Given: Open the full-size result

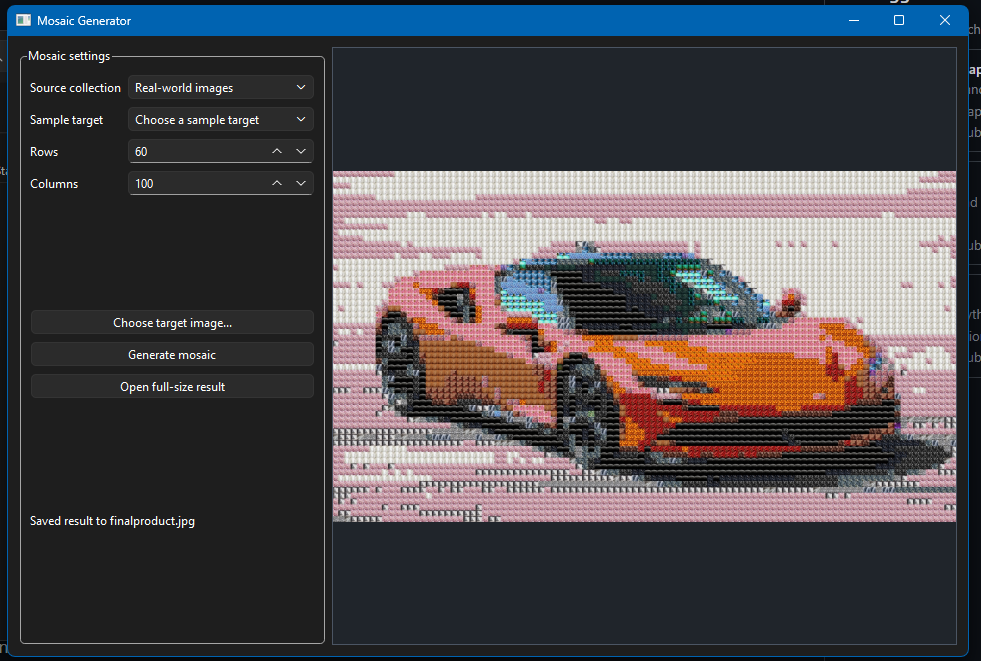Looking at the screenshot, I should click(x=172, y=386).
